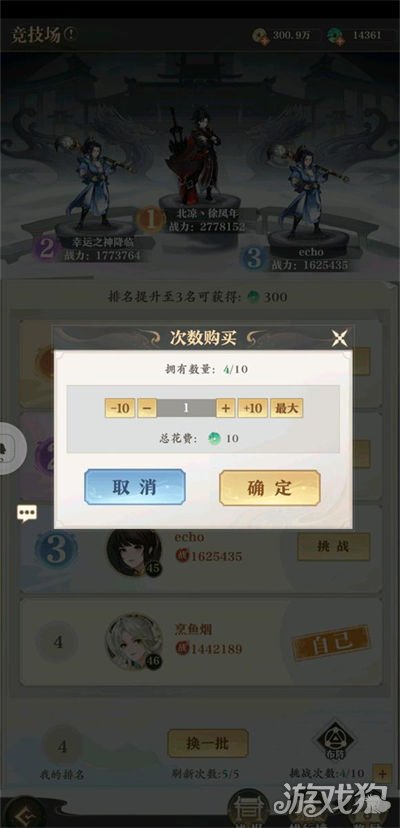Decrease quantity by one with minus
The image size is (400, 828).
tap(147, 408)
